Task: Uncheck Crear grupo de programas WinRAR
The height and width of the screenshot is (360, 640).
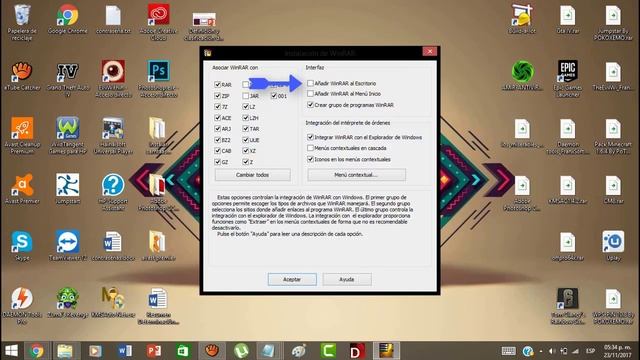Action: [310, 105]
